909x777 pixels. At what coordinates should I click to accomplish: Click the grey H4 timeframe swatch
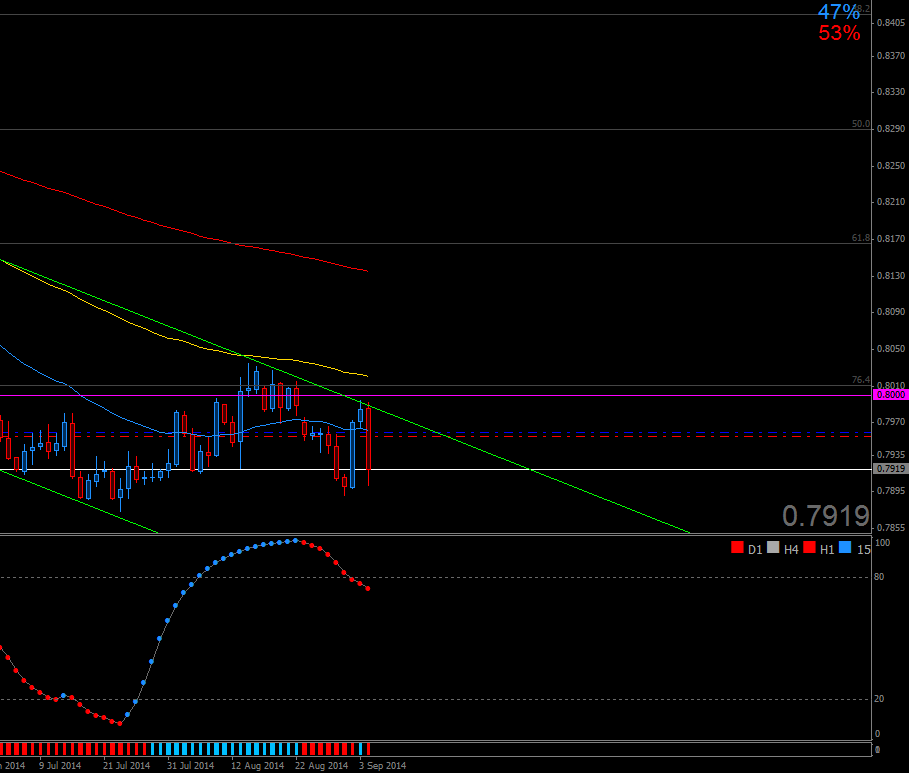pos(773,547)
